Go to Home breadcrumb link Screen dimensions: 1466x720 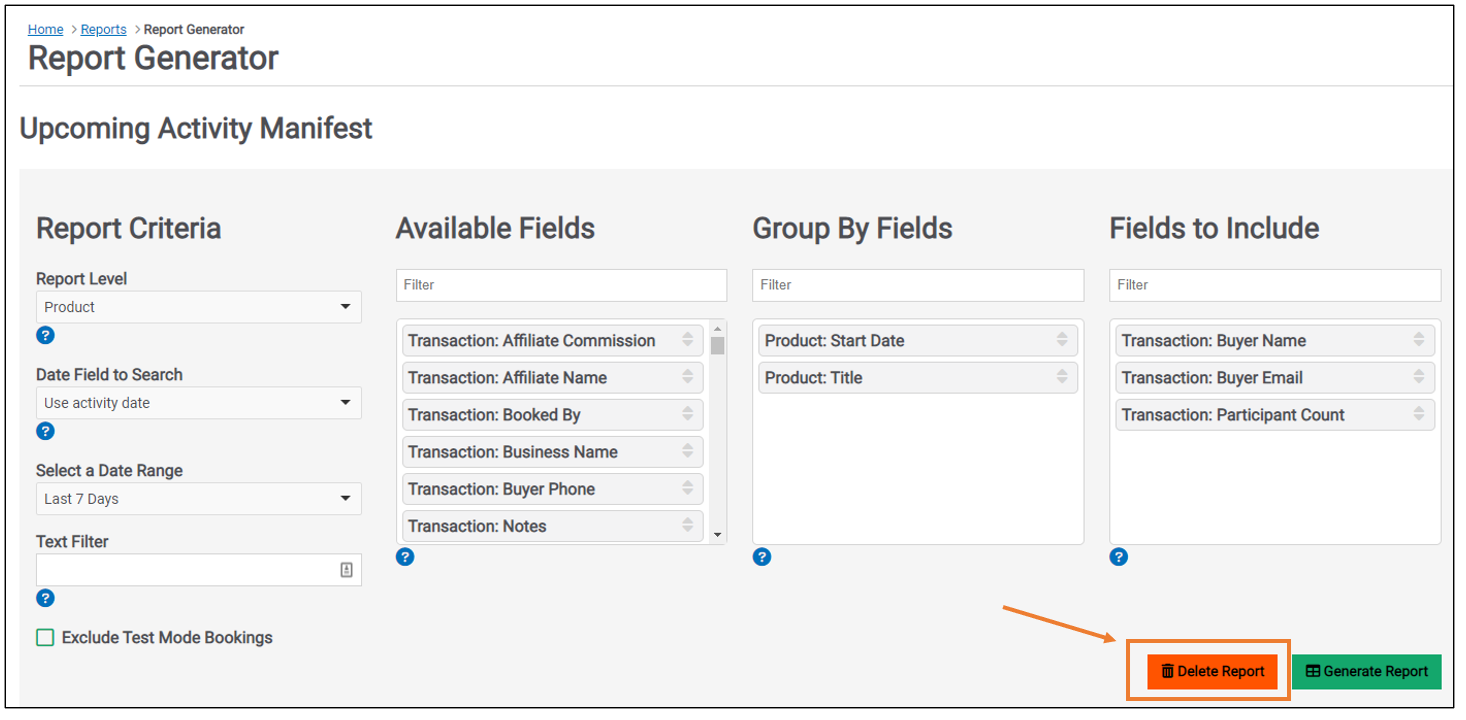coord(46,29)
